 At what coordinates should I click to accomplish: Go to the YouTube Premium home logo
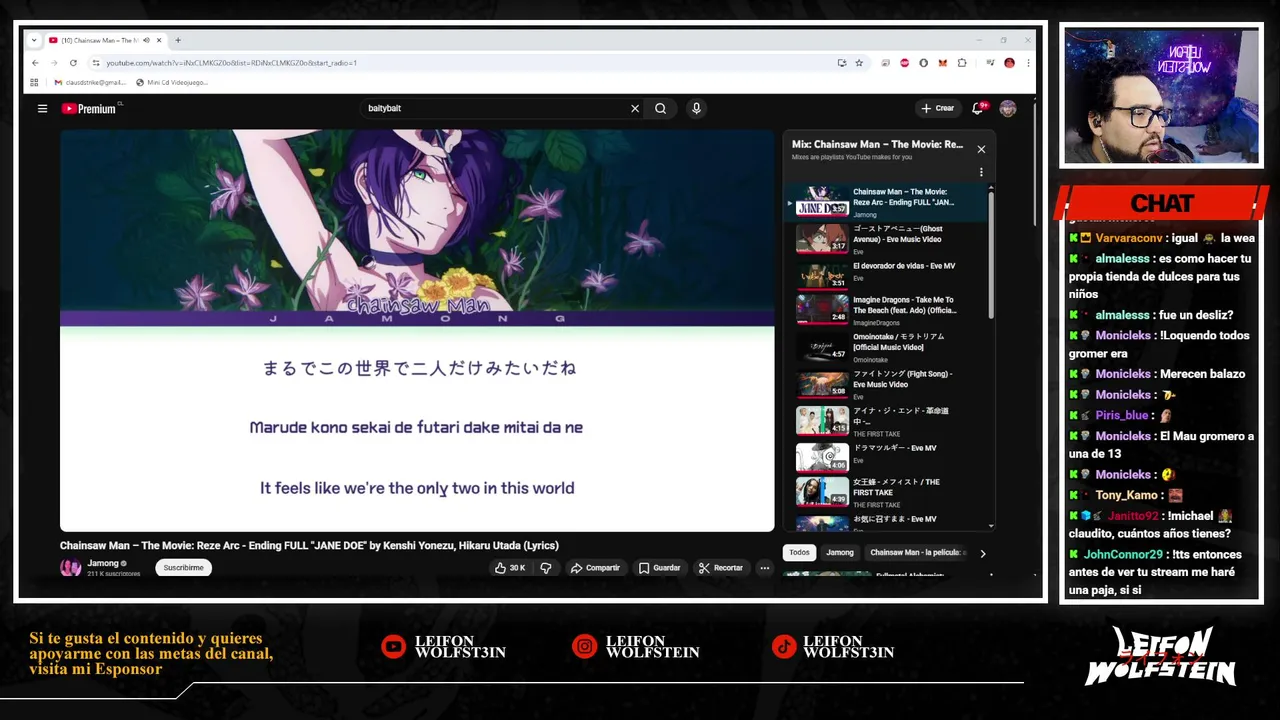[90, 108]
